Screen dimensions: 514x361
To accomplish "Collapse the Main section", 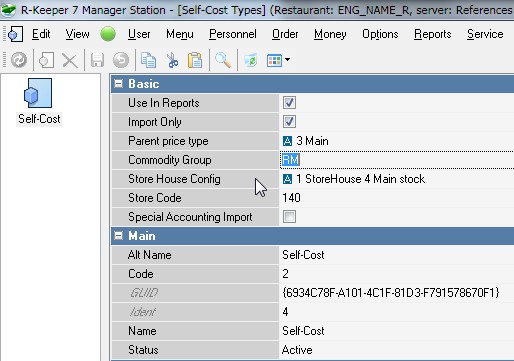I will pos(118,236).
